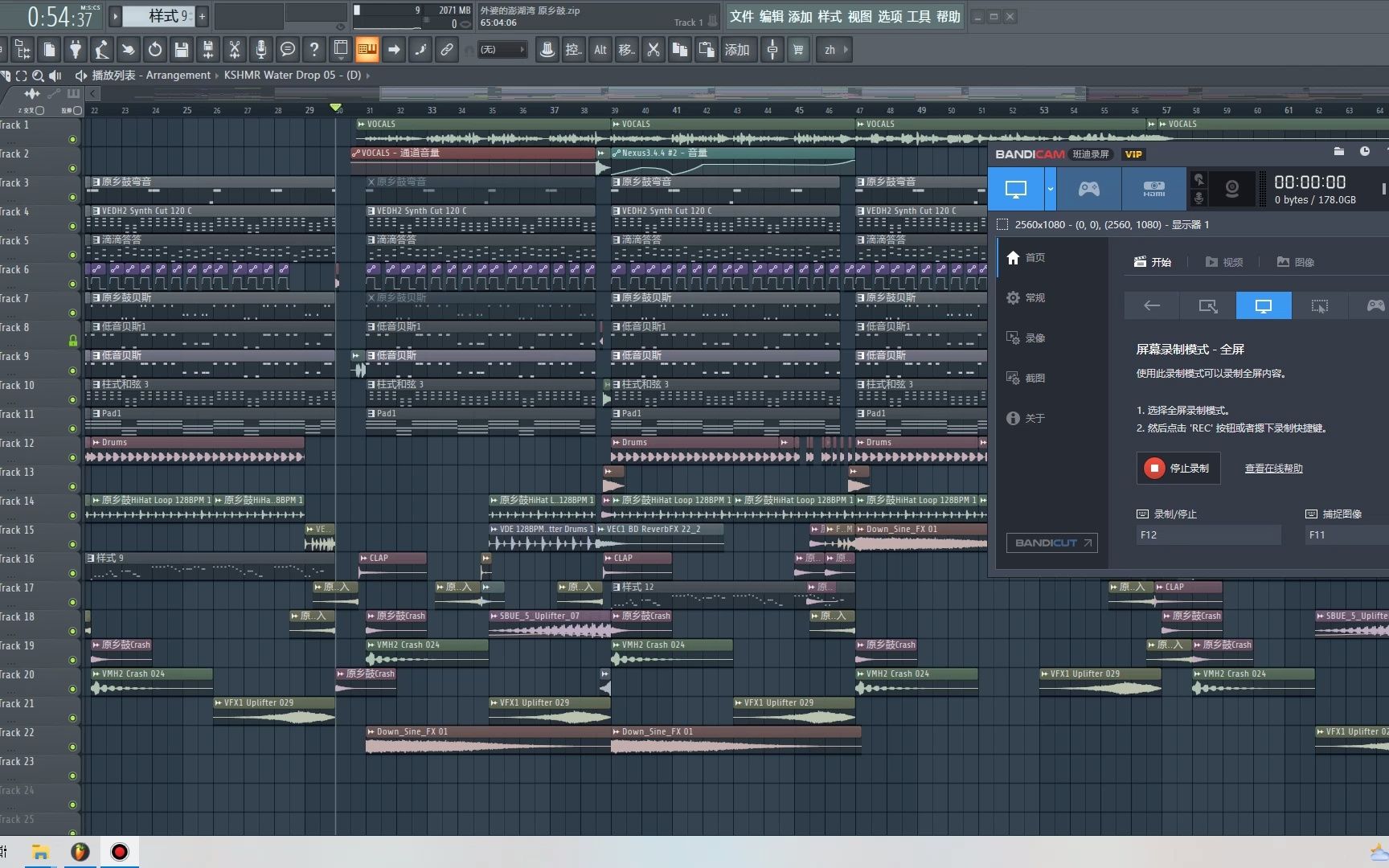Open the undo history arrow icon
The width and height of the screenshot is (1389, 868).
(x=154, y=50)
